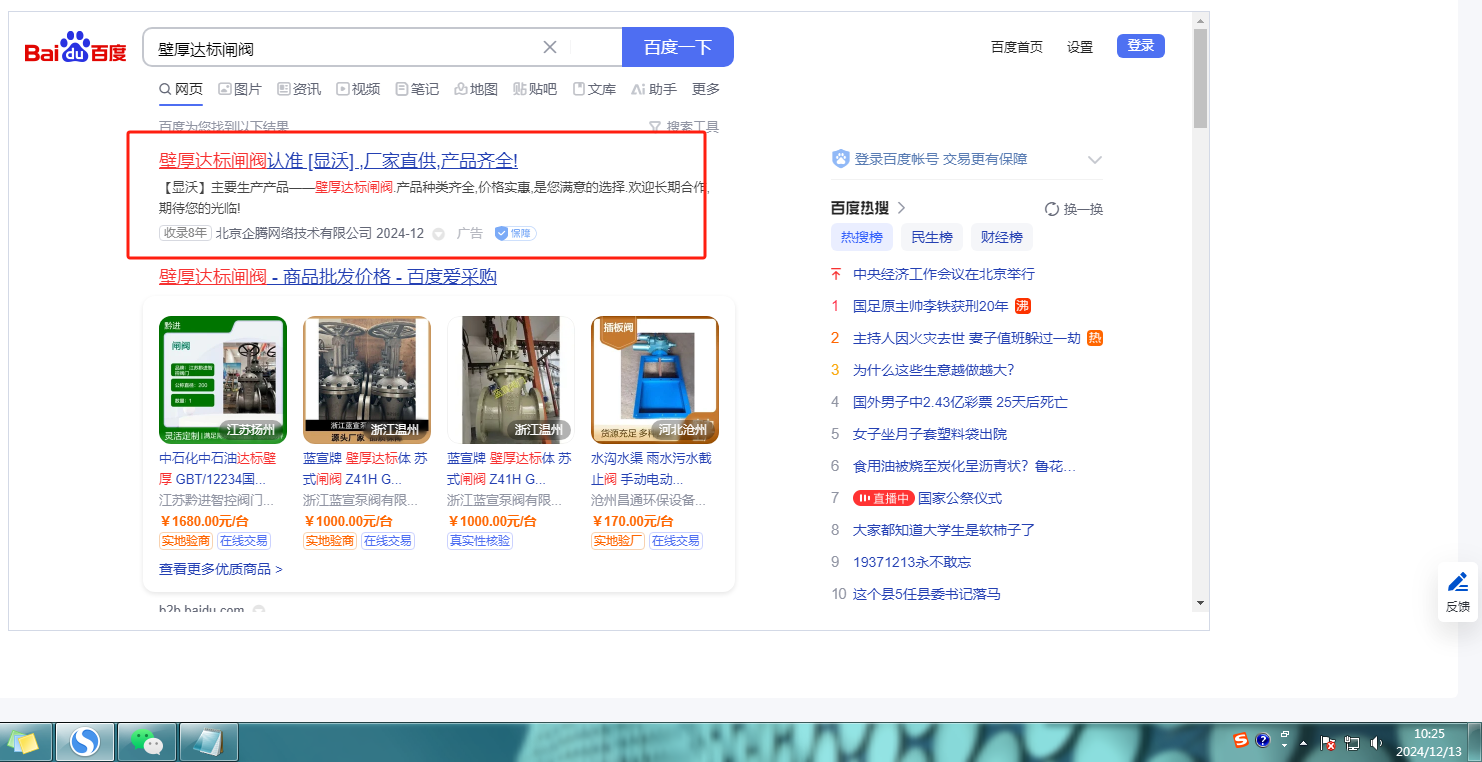Click the ¥170.00元/台 price
Image resolution: width=1482 pixels, height=762 pixels.
tap(632, 521)
